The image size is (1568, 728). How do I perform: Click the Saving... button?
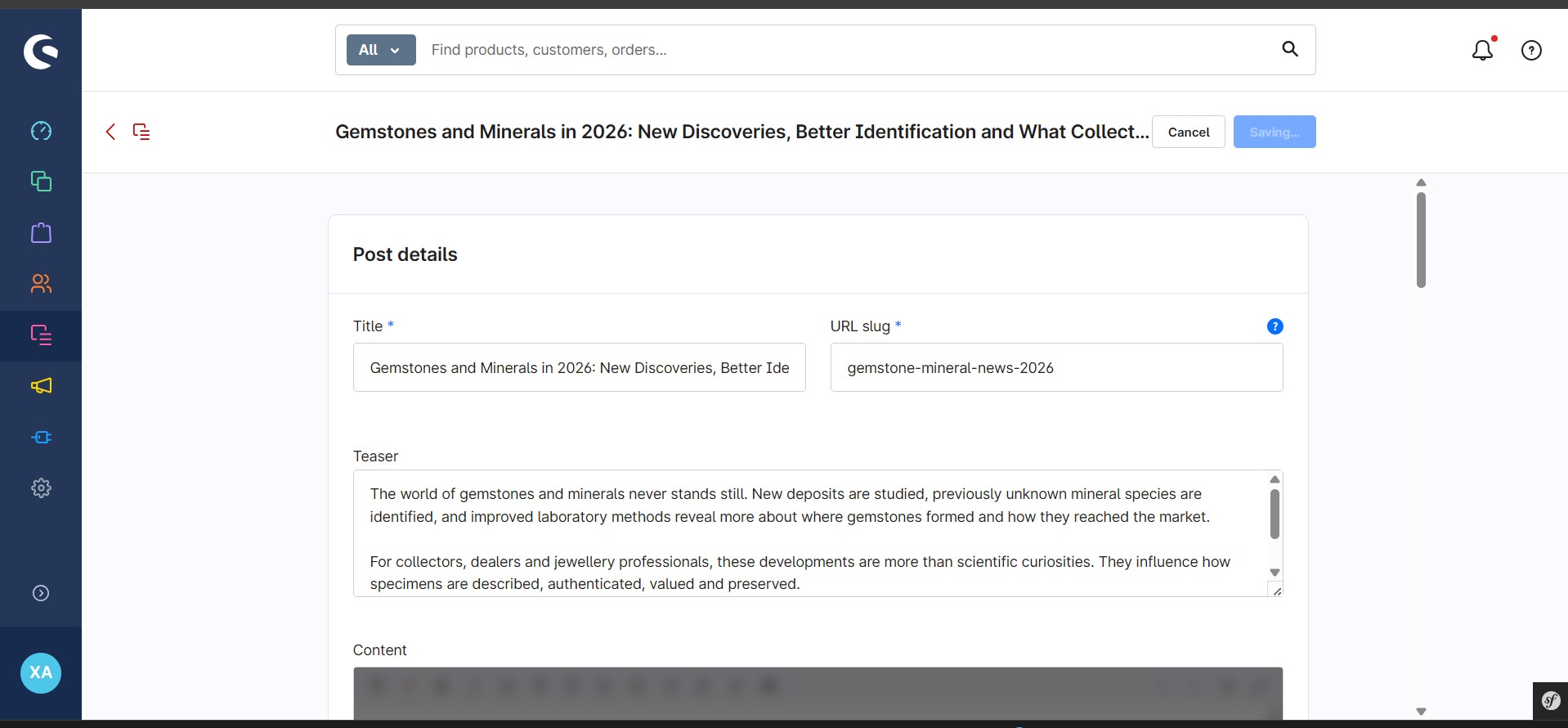(x=1275, y=132)
